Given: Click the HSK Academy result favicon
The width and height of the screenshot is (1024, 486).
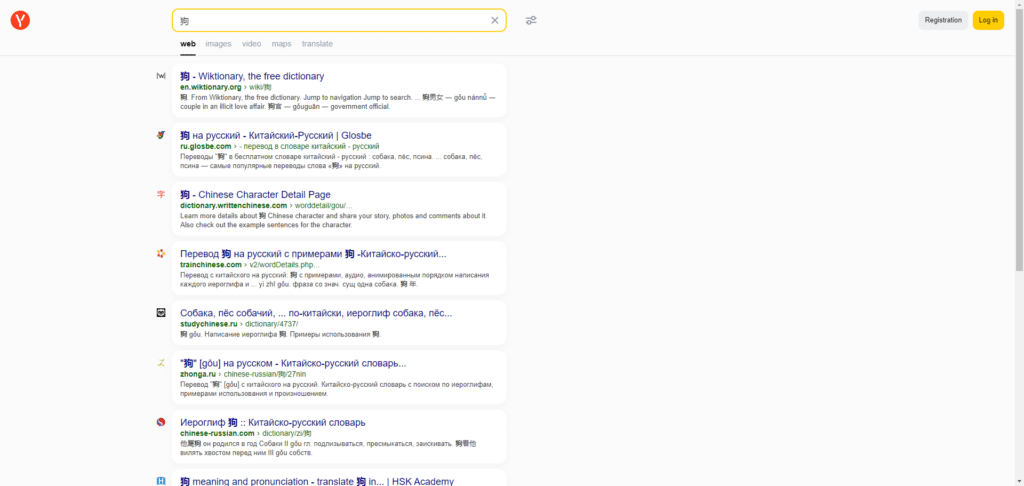Looking at the screenshot, I should 161,481.
